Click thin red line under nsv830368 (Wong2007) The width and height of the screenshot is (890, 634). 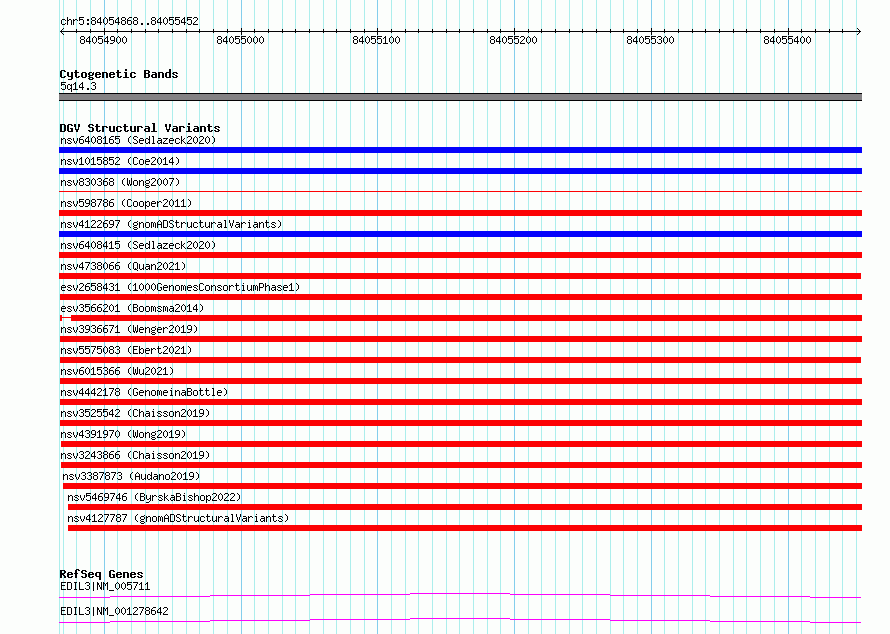tap(460, 192)
